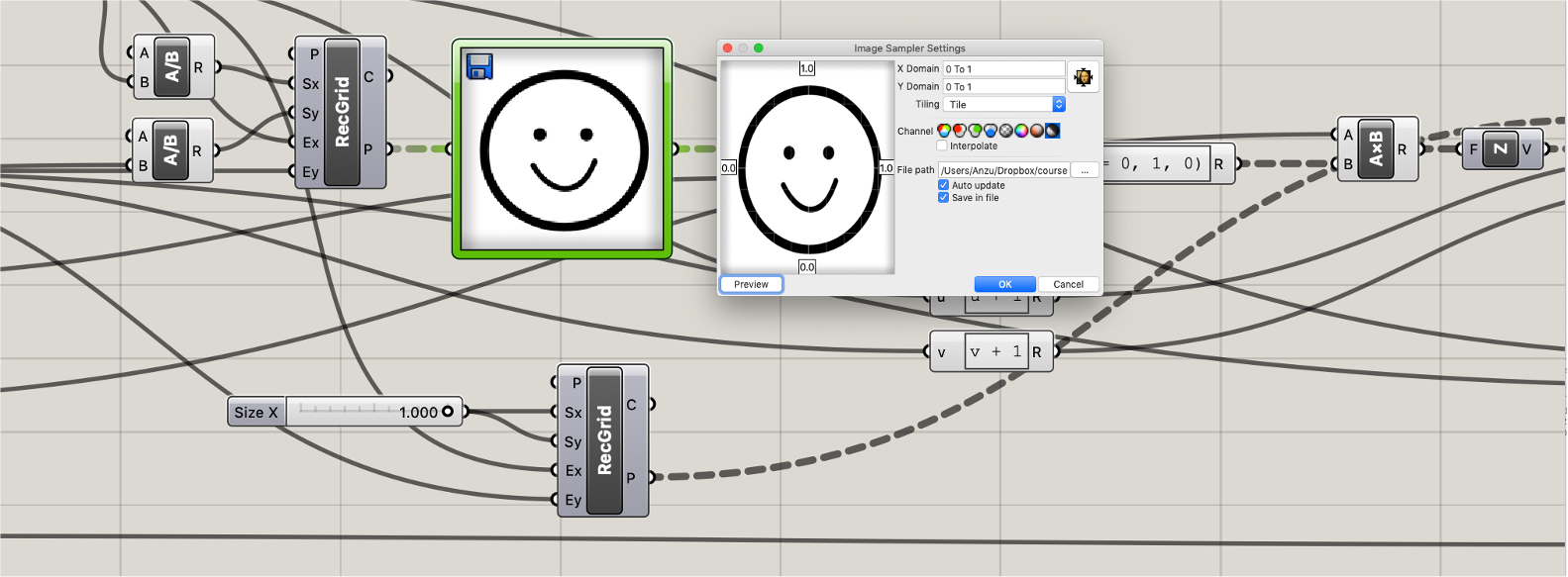Select the Saturation channel icon

(x=1037, y=131)
